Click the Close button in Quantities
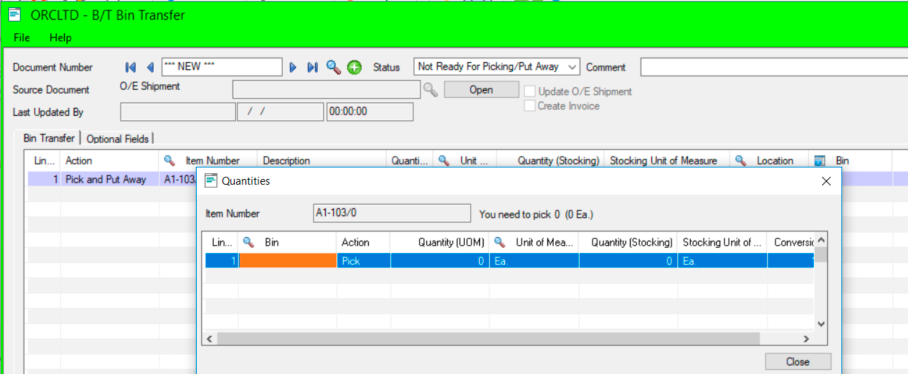This screenshot has height=374, width=908. [x=797, y=362]
